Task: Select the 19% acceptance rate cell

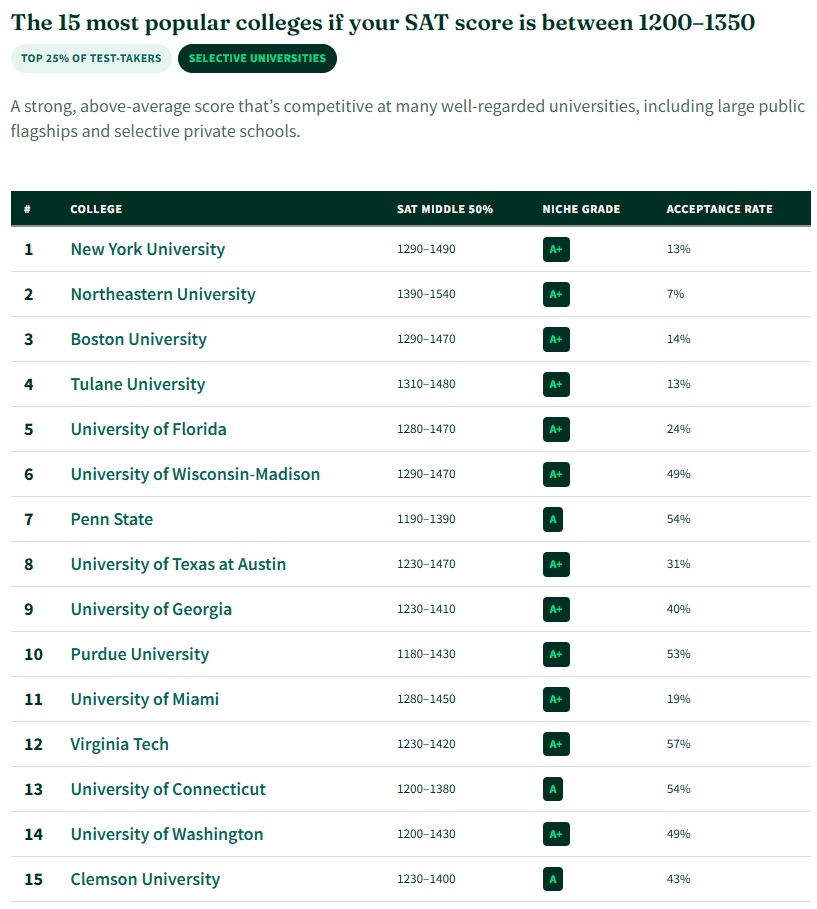Action: click(x=678, y=700)
